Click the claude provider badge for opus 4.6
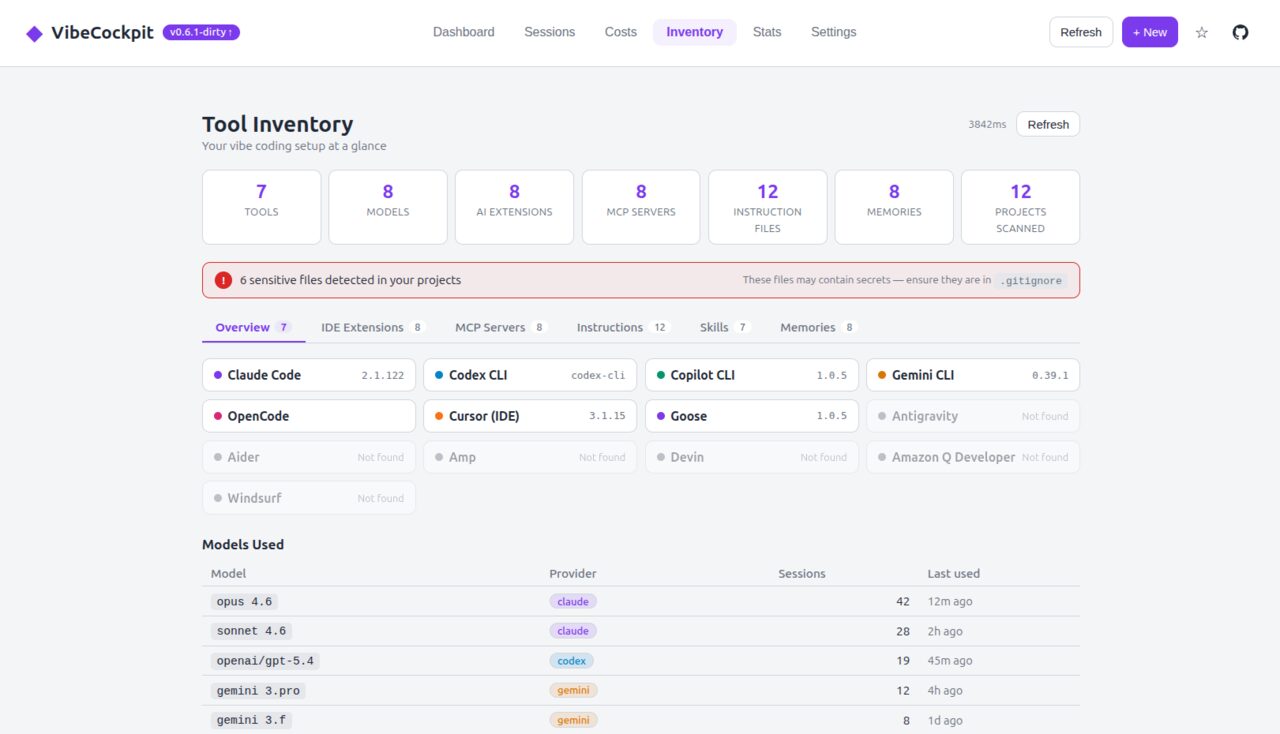The width and height of the screenshot is (1280, 734). click(x=572, y=601)
